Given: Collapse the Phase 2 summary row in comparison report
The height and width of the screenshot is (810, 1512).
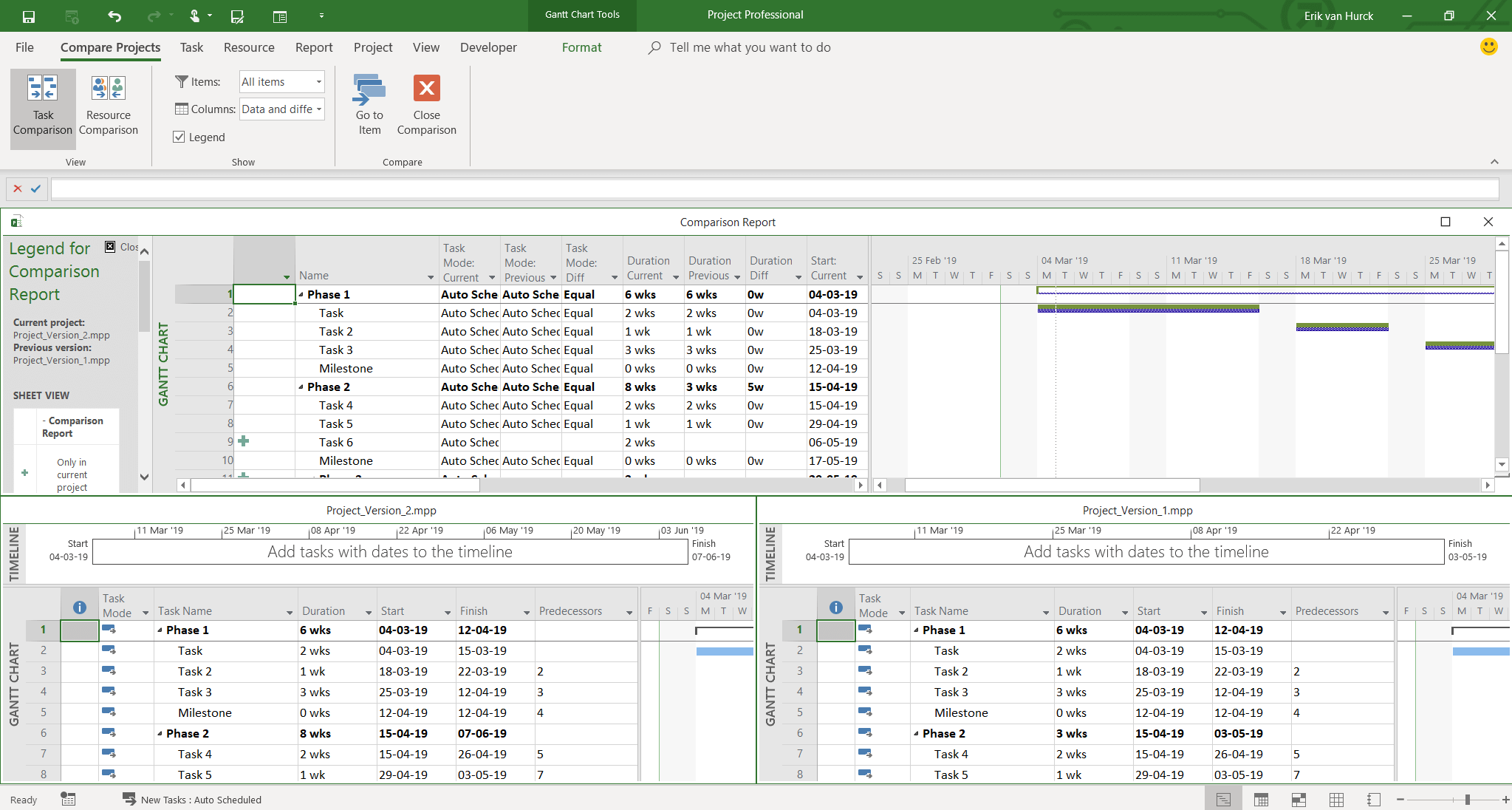Looking at the screenshot, I should click(x=301, y=387).
